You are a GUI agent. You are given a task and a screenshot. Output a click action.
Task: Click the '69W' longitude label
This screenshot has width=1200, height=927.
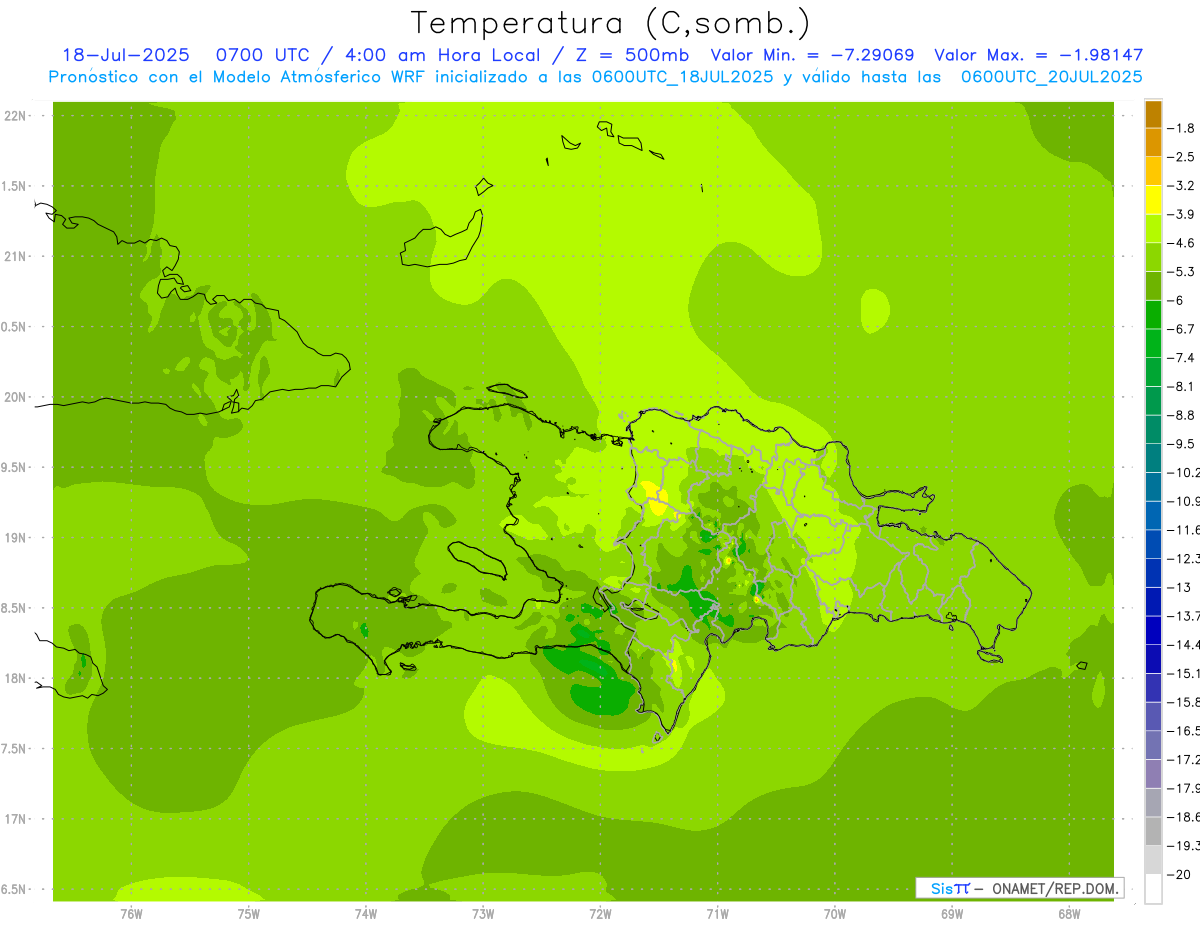click(x=951, y=912)
